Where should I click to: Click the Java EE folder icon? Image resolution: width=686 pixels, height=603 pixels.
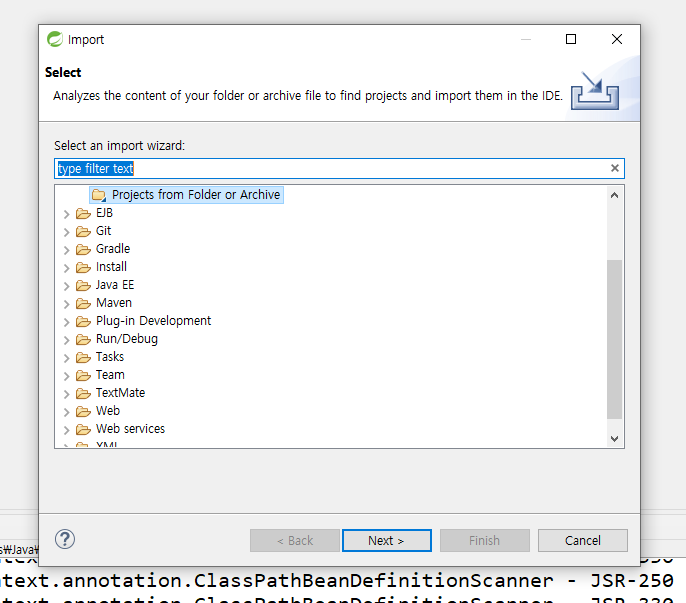[x=83, y=286]
